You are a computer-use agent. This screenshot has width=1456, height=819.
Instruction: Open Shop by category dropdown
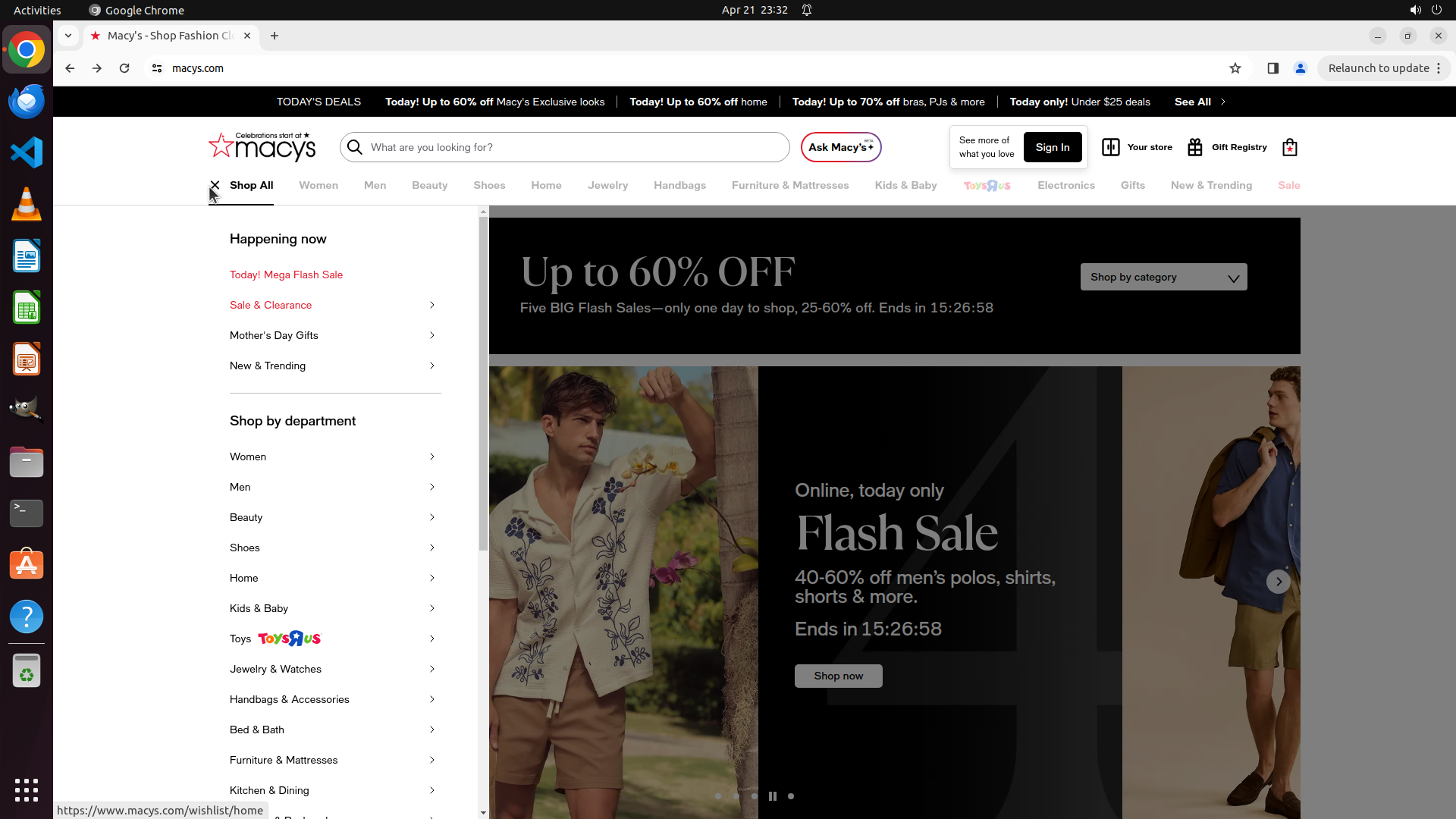tap(1163, 278)
